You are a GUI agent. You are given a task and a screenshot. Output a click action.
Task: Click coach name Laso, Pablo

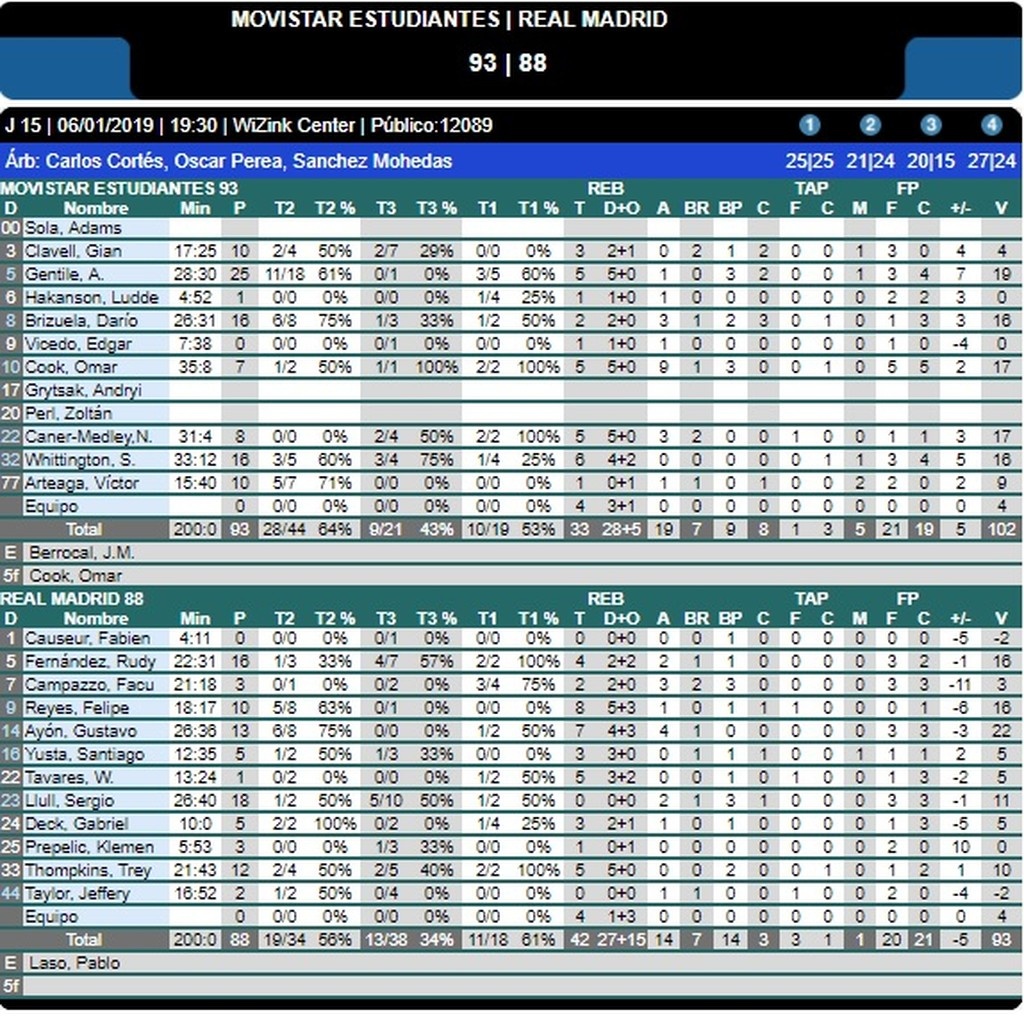tap(74, 963)
